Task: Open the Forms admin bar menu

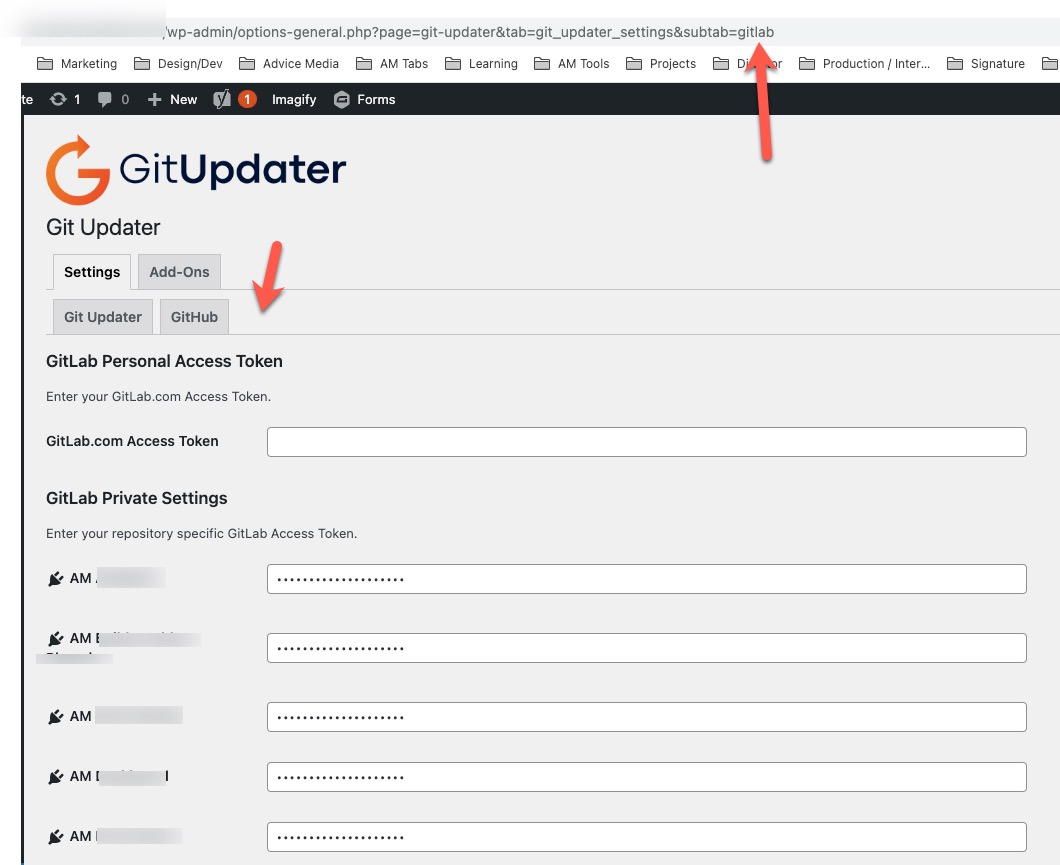Action: 364,99
